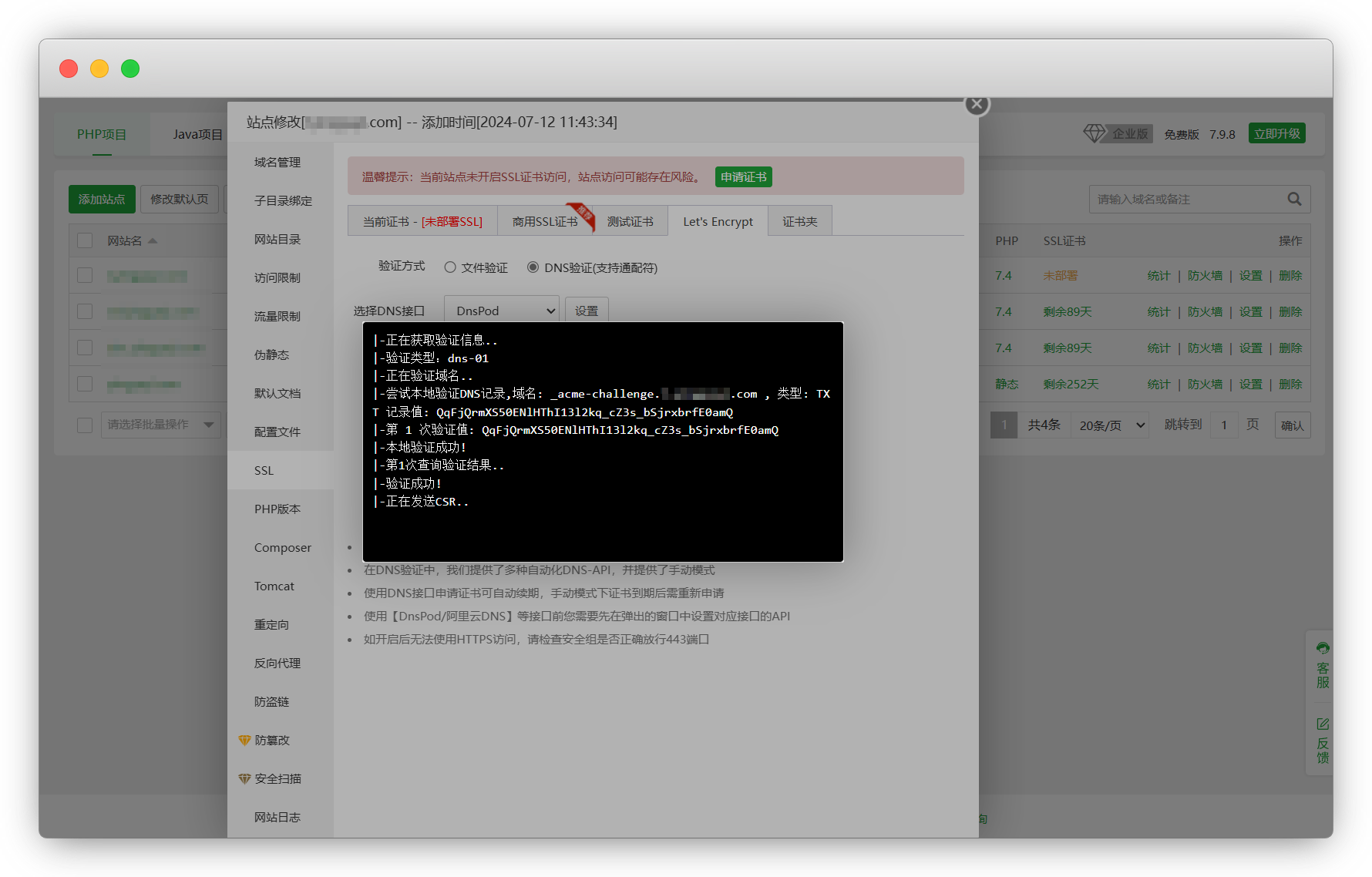Select DNS verification radio option
Screen dimensions: 1372x877
[533, 267]
